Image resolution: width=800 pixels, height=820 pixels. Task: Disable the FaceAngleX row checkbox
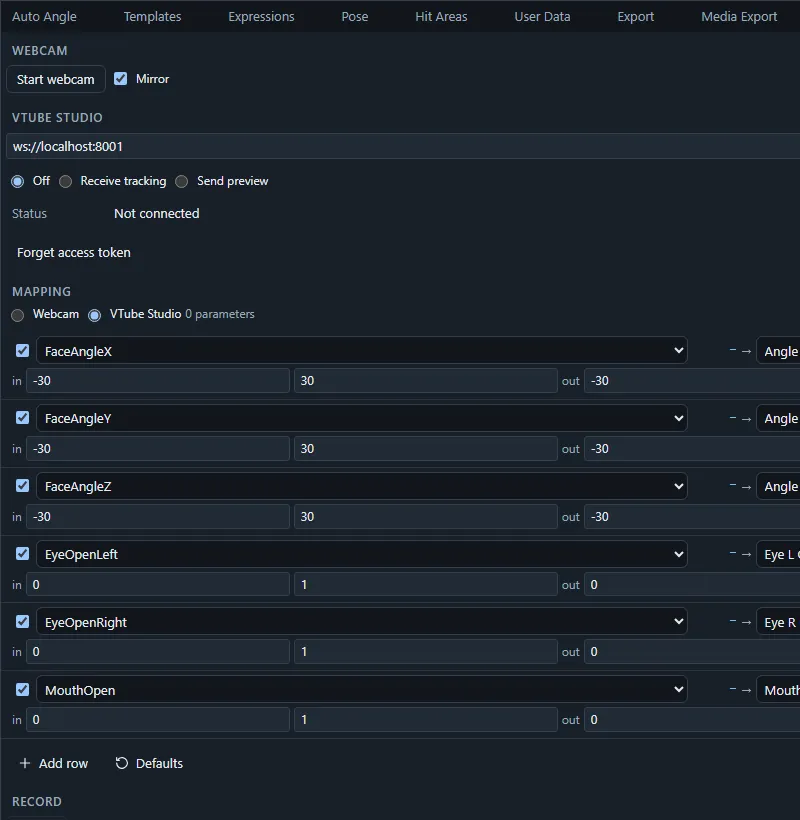(x=22, y=350)
